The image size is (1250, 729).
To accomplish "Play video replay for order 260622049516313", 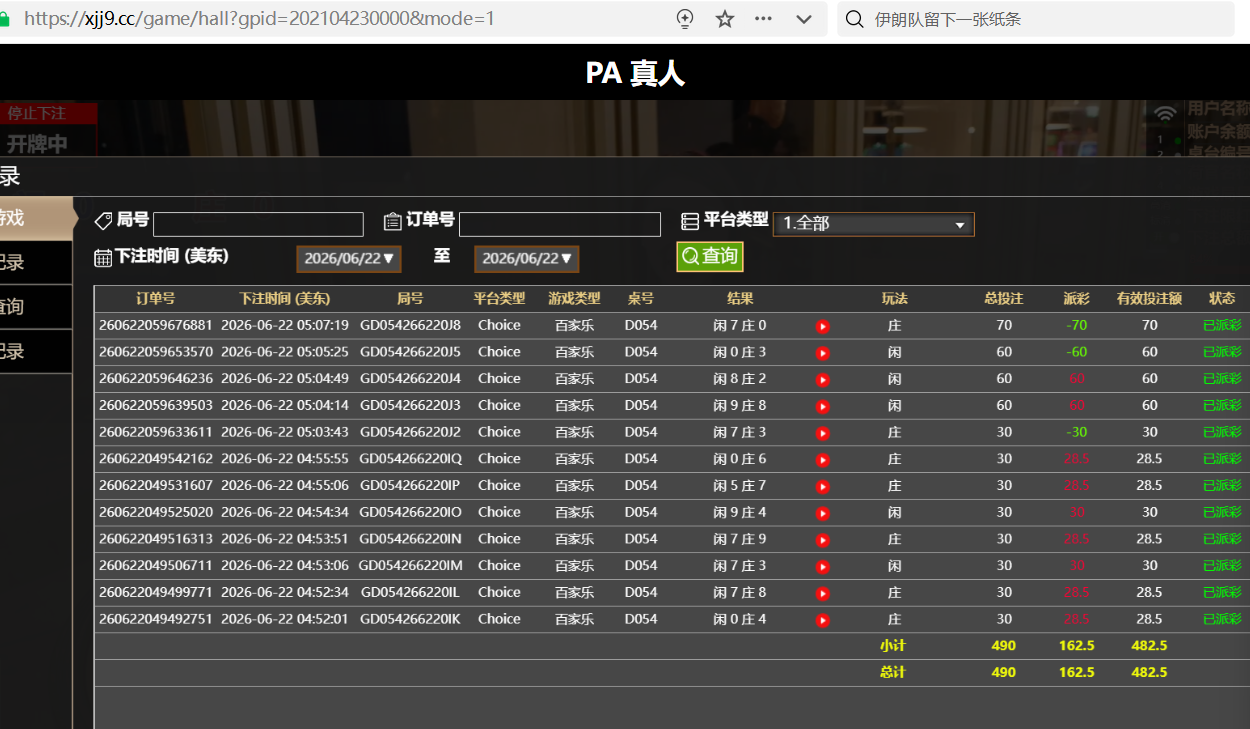I will [x=822, y=540].
